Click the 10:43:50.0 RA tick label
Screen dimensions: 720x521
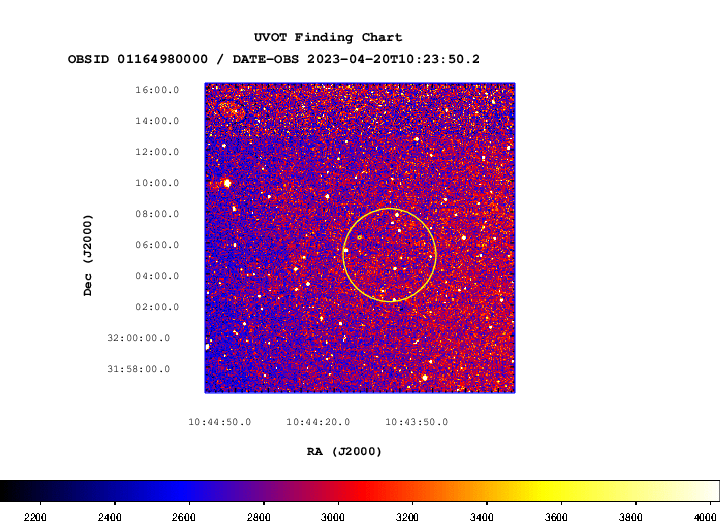pyautogui.click(x=416, y=422)
